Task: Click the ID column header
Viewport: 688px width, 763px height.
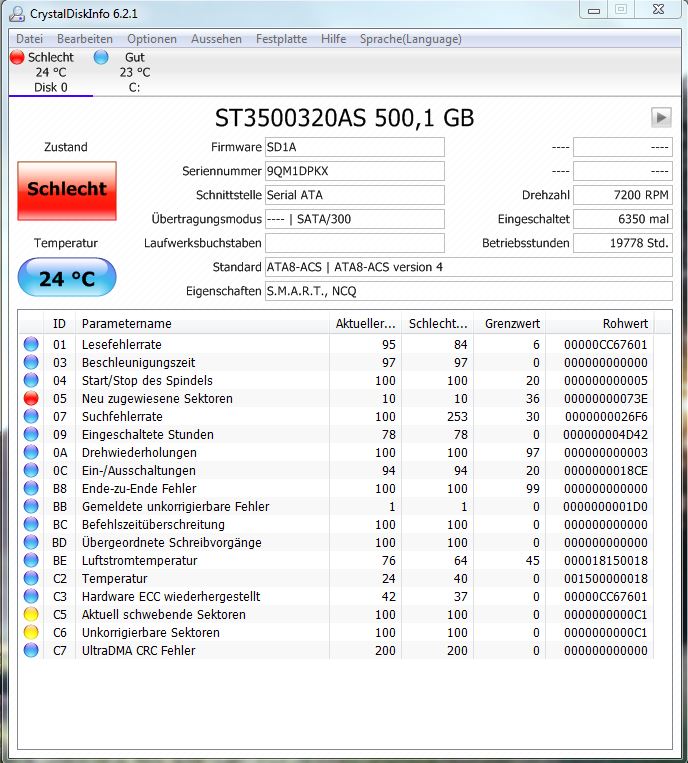Action: (x=59, y=324)
